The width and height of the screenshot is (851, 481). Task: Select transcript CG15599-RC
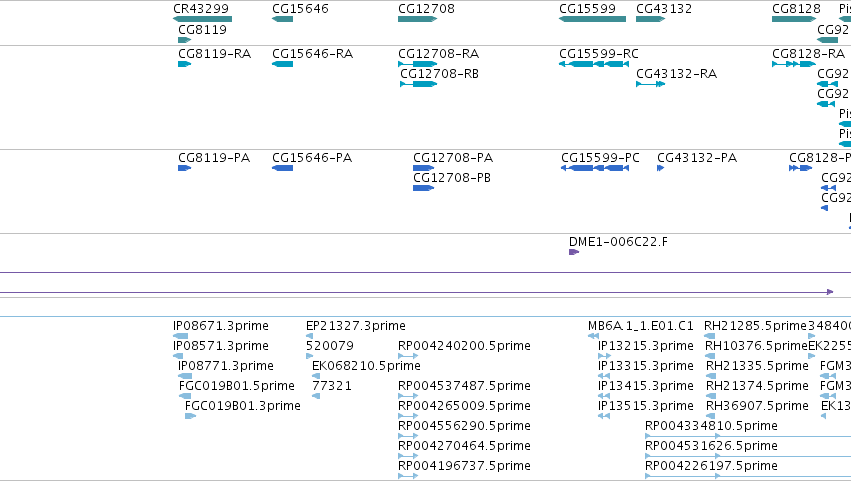coord(594,64)
